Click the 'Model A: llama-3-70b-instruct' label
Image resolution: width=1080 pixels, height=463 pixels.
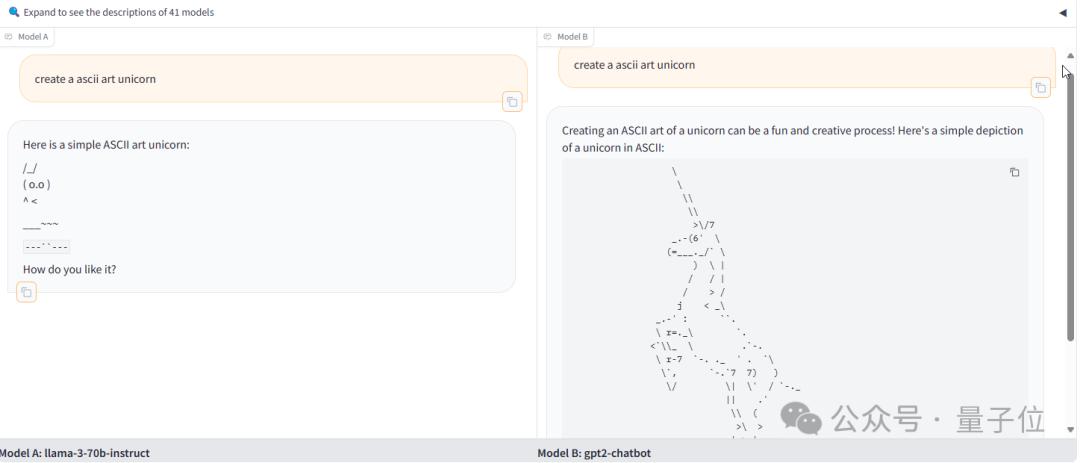coord(75,453)
